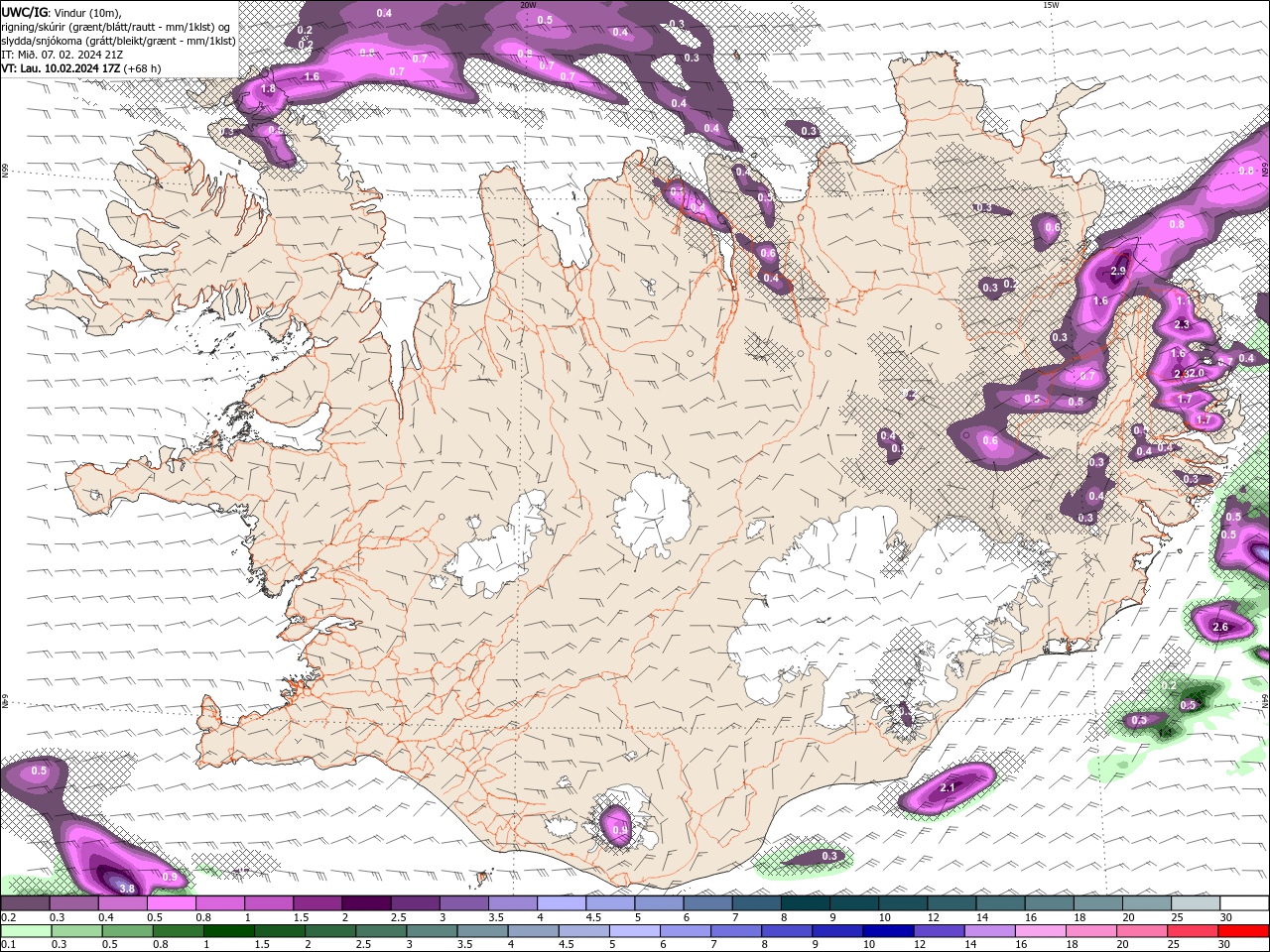This screenshot has height=952, width=1270.
Task: Click the '2.6' precipitation value off east coast
Action: (1220, 627)
